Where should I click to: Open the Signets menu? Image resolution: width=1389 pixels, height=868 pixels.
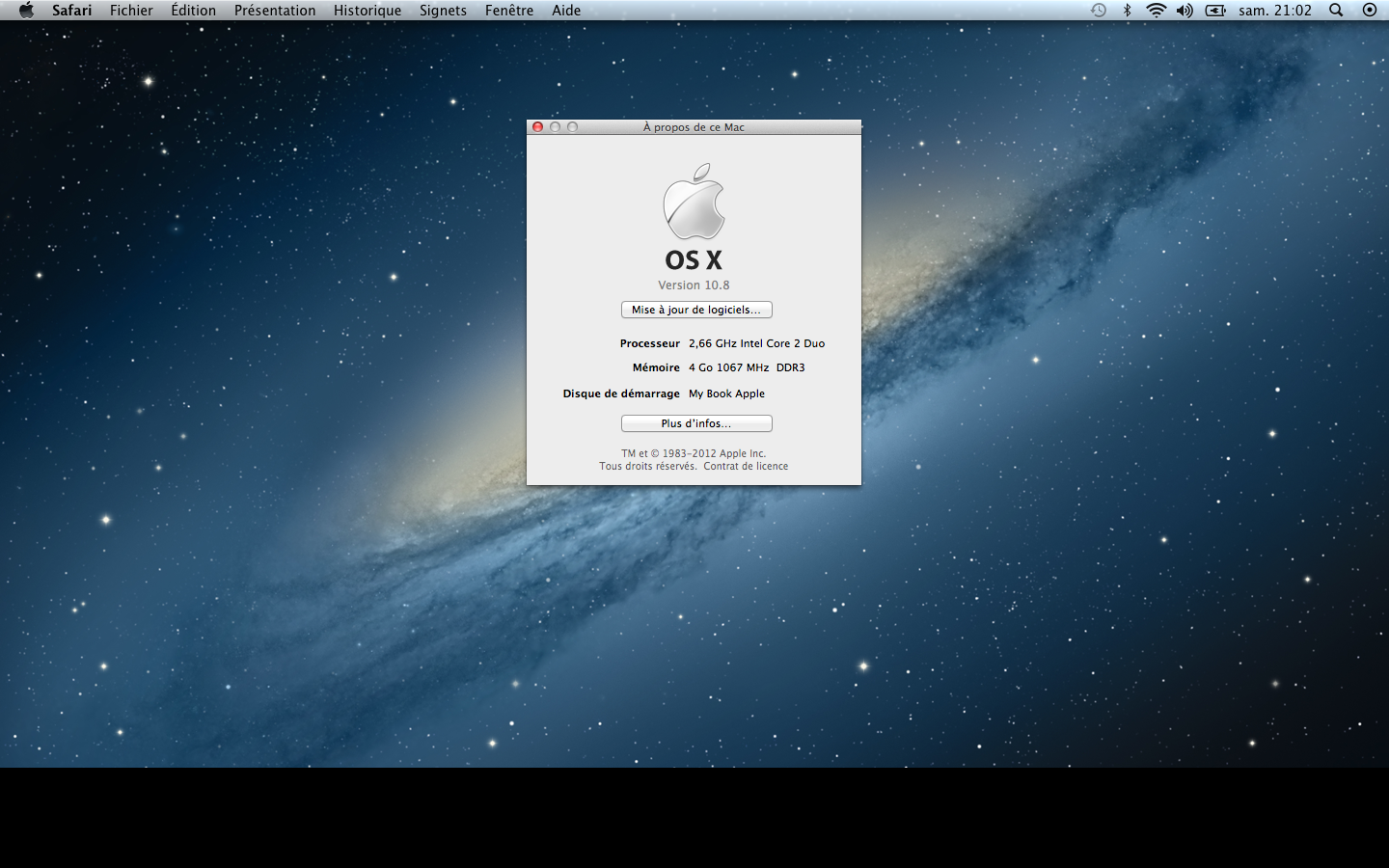tap(443, 10)
